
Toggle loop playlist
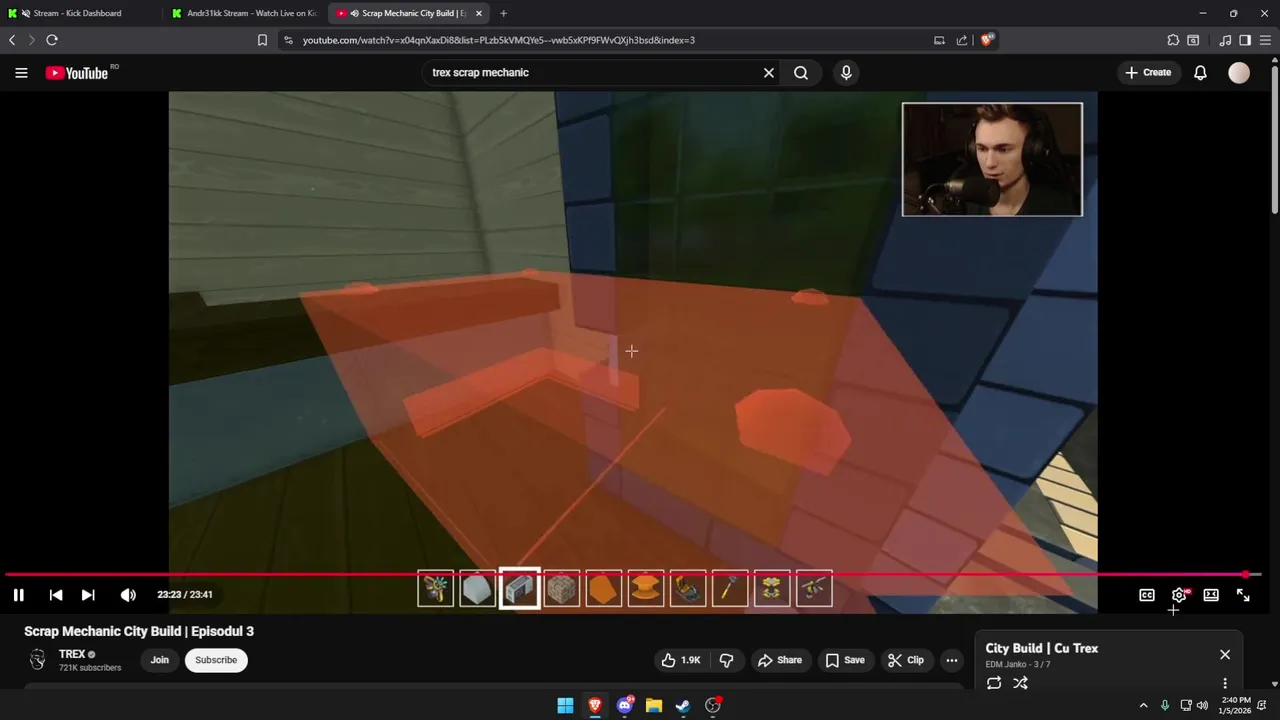pyautogui.click(x=994, y=683)
